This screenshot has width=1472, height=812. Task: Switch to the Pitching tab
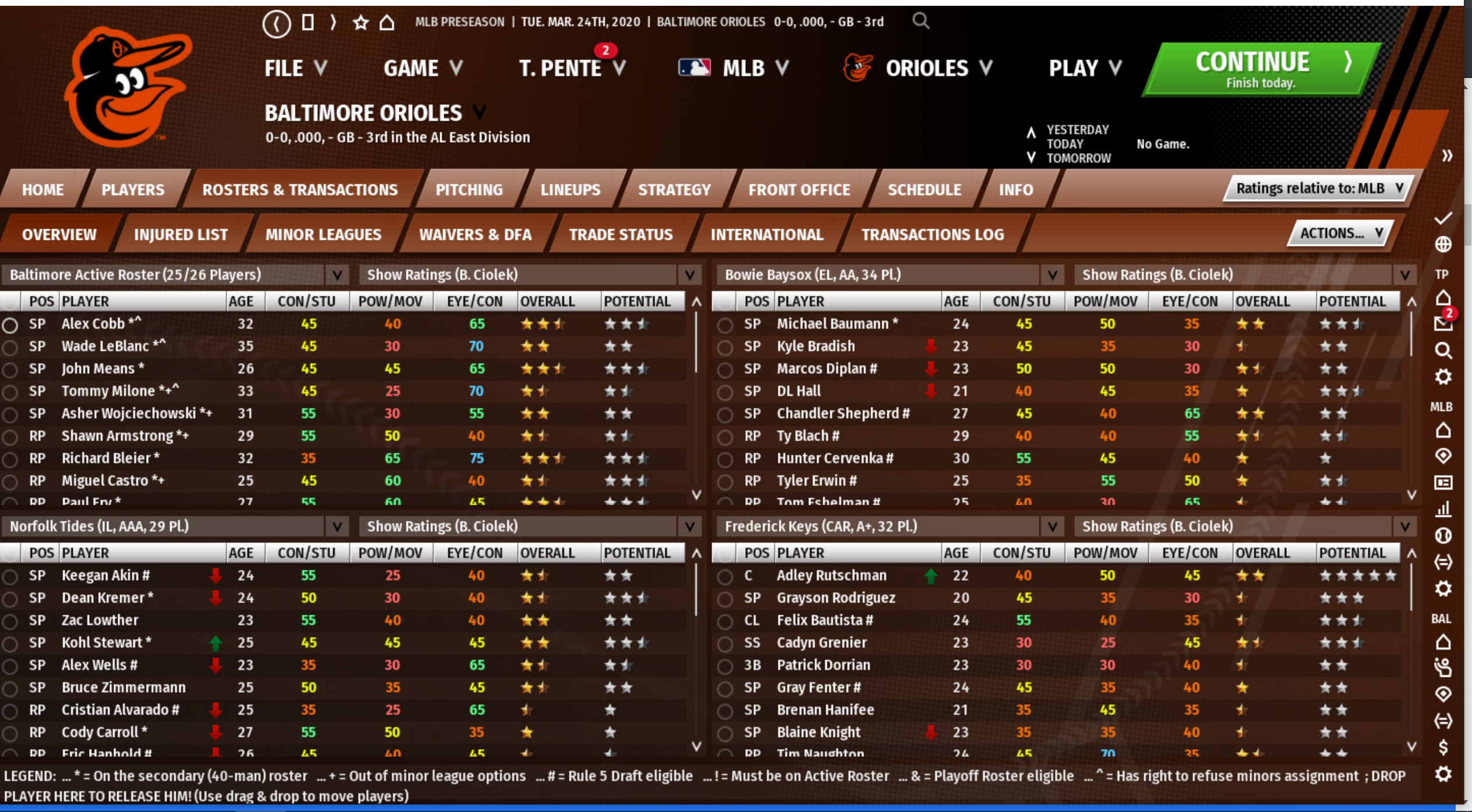click(x=469, y=190)
